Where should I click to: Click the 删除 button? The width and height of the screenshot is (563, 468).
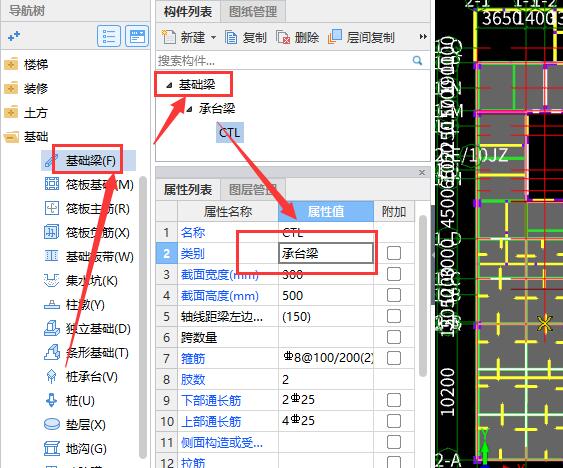[297, 37]
